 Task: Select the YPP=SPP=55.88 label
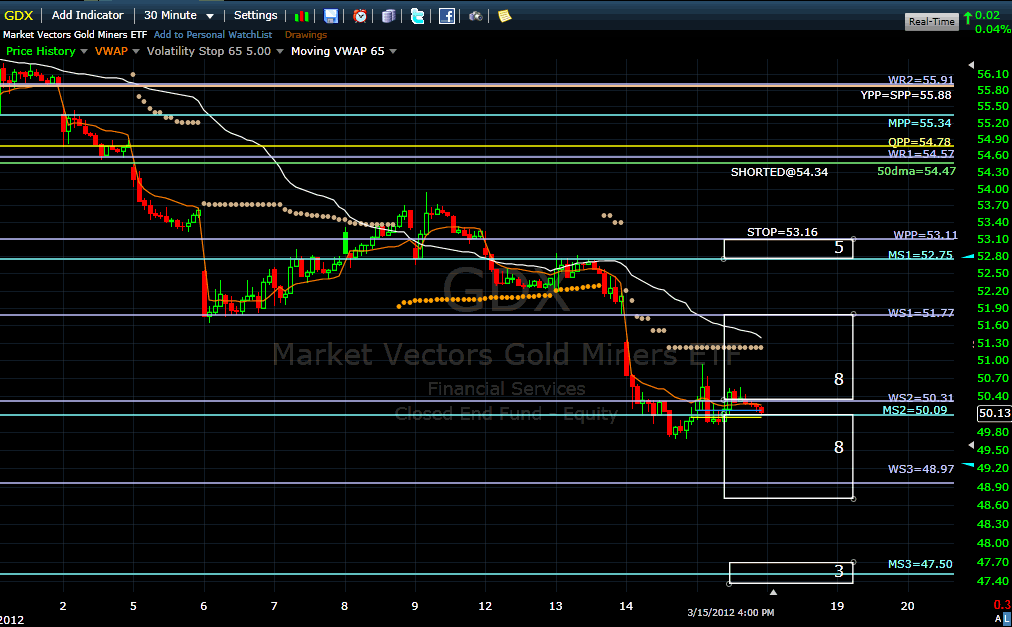[906, 95]
